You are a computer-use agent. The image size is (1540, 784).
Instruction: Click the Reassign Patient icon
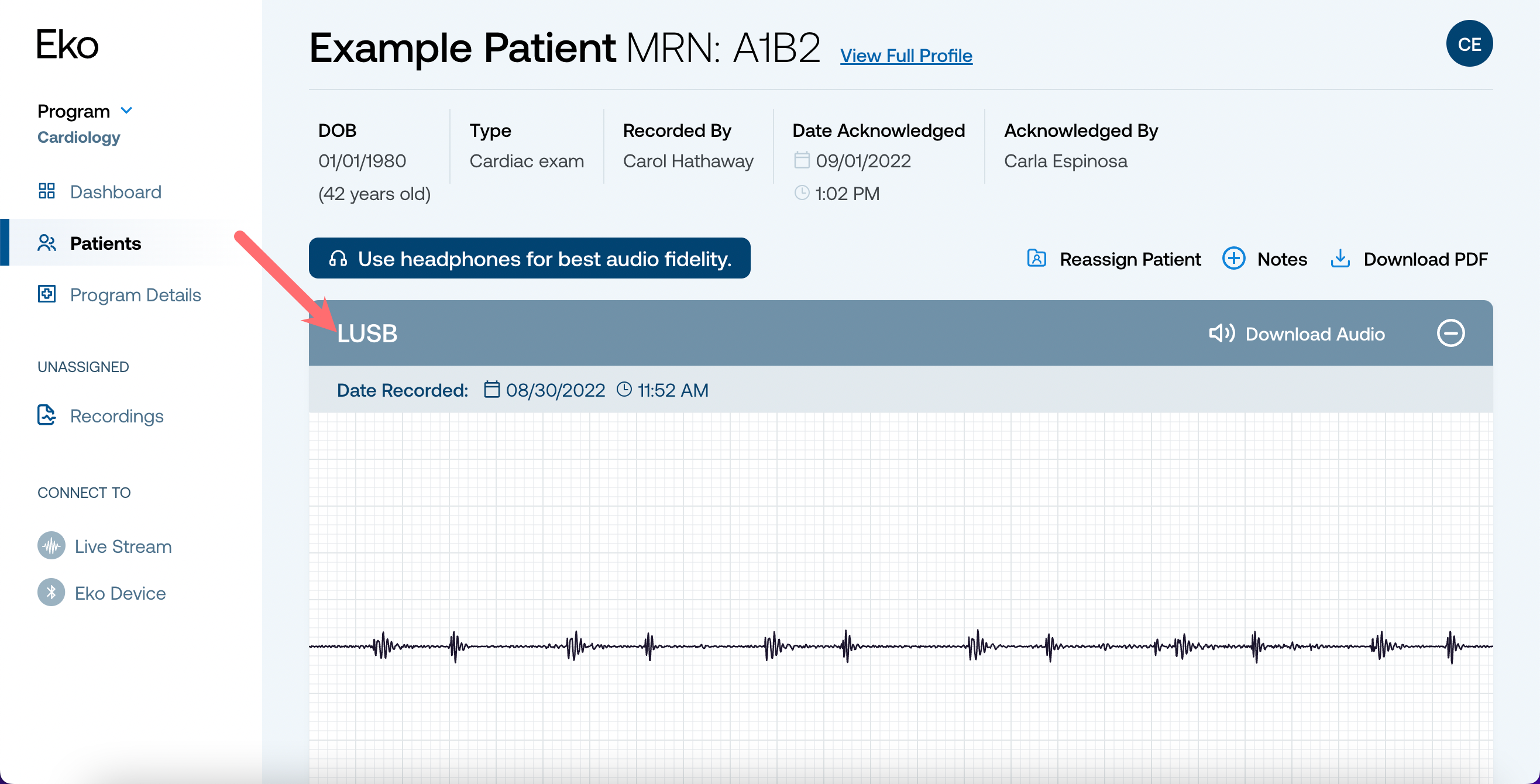pos(1036,259)
